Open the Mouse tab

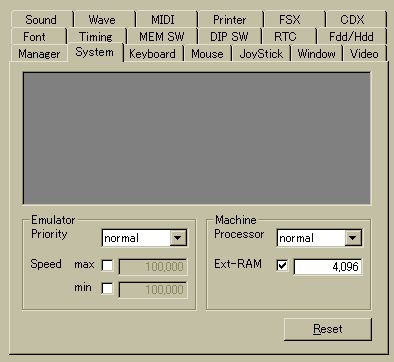[x=207, y=54]
